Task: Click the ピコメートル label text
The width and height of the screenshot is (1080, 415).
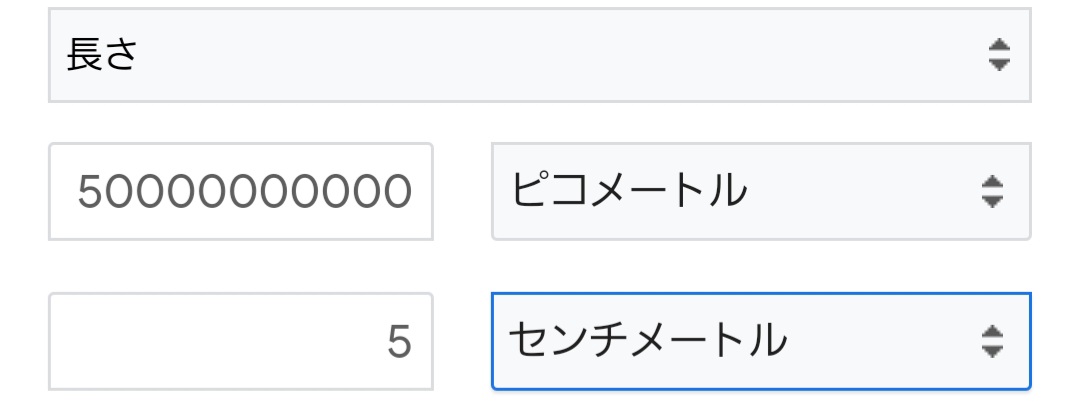Action: click(629, 191)
